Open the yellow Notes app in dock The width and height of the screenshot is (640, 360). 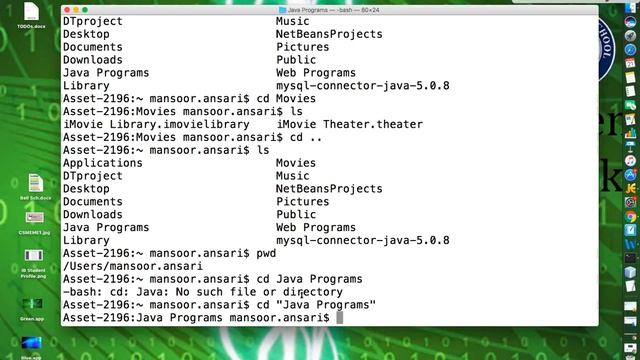point(630,78)
